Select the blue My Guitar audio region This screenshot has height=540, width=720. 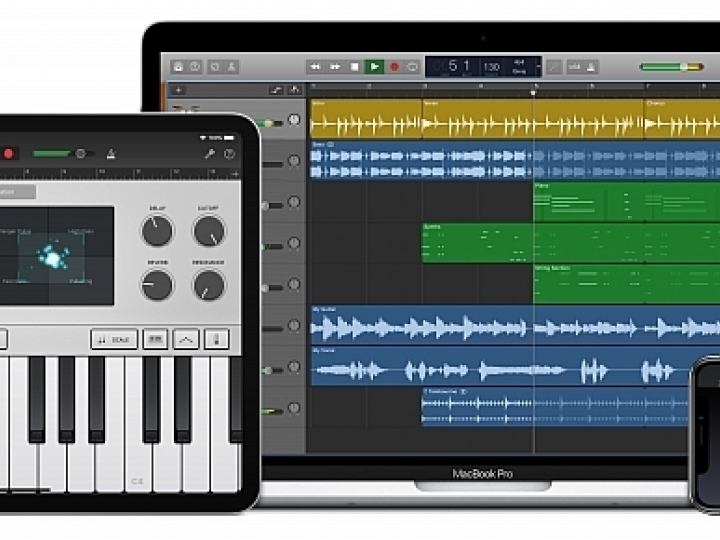pyautogui.click(x=515, y=325)
